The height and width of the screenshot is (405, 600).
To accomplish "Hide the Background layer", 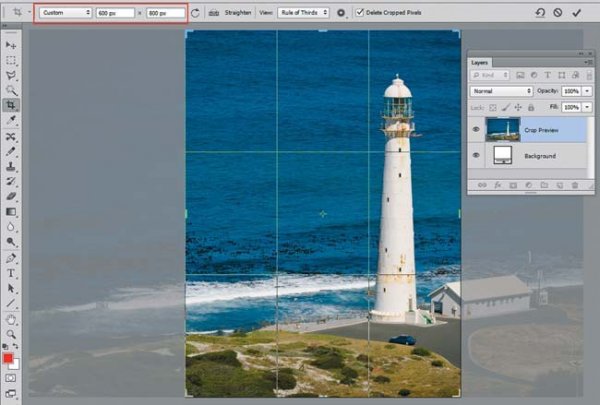I will pyautogui.click(x=476, y=156).
